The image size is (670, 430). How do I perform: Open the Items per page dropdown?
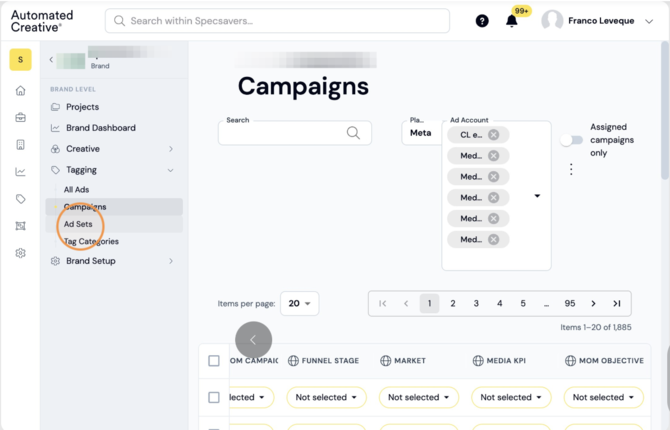click(x=300, y=303)
